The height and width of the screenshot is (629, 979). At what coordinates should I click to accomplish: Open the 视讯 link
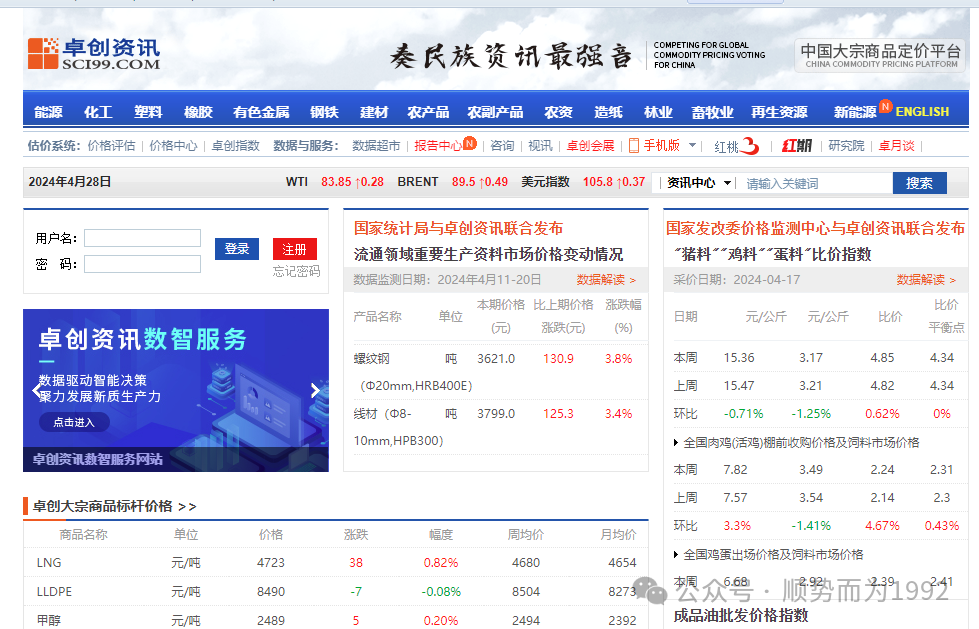coord(540,146)
